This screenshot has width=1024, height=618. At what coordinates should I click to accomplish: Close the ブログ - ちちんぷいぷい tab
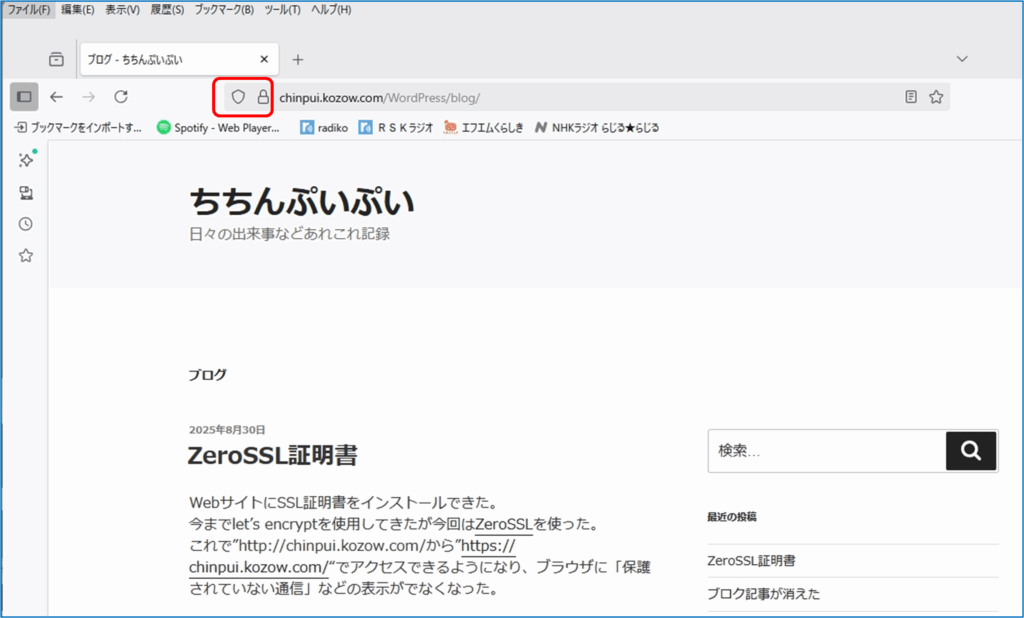click(264, 59)
